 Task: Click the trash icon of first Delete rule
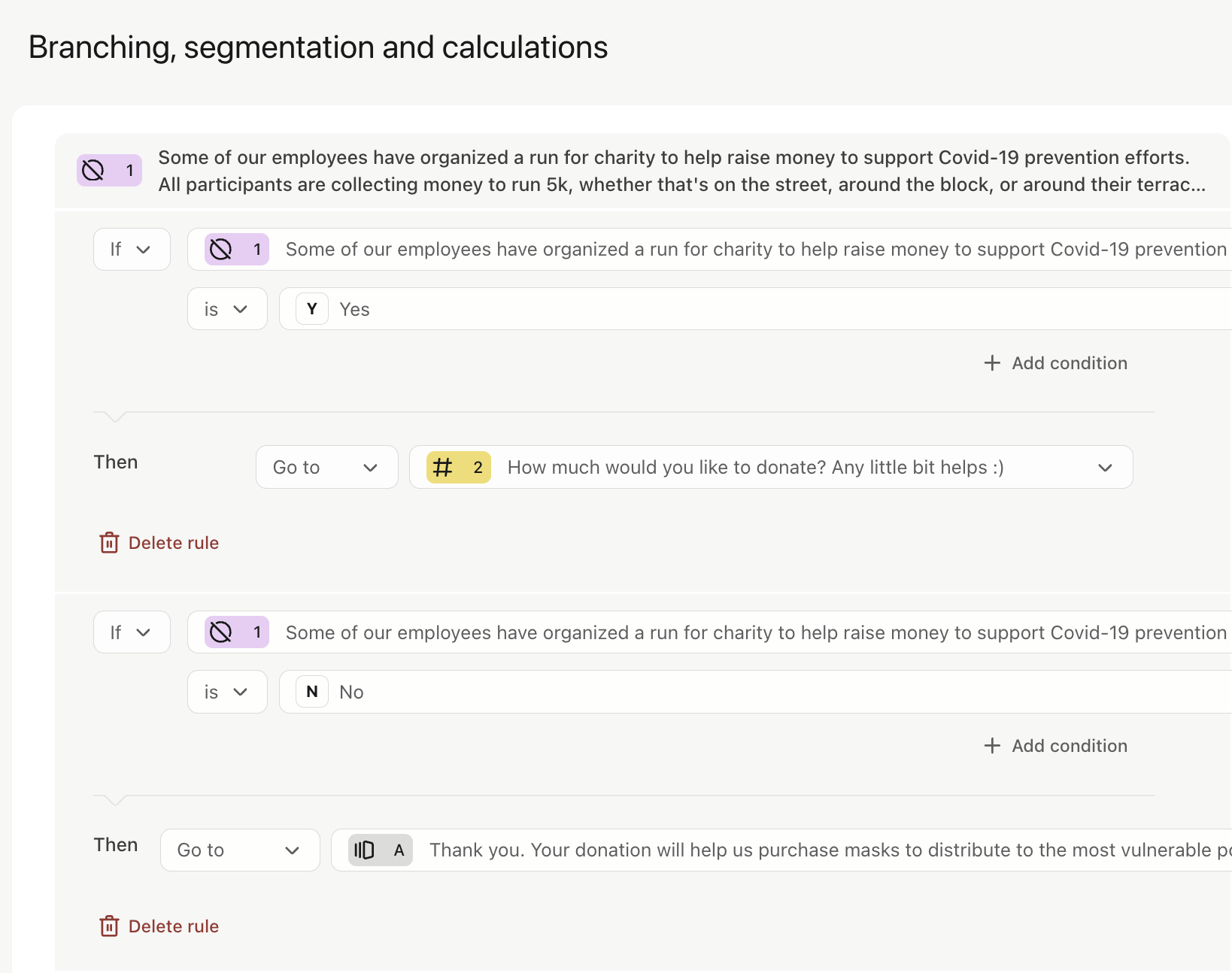[109, 543]
